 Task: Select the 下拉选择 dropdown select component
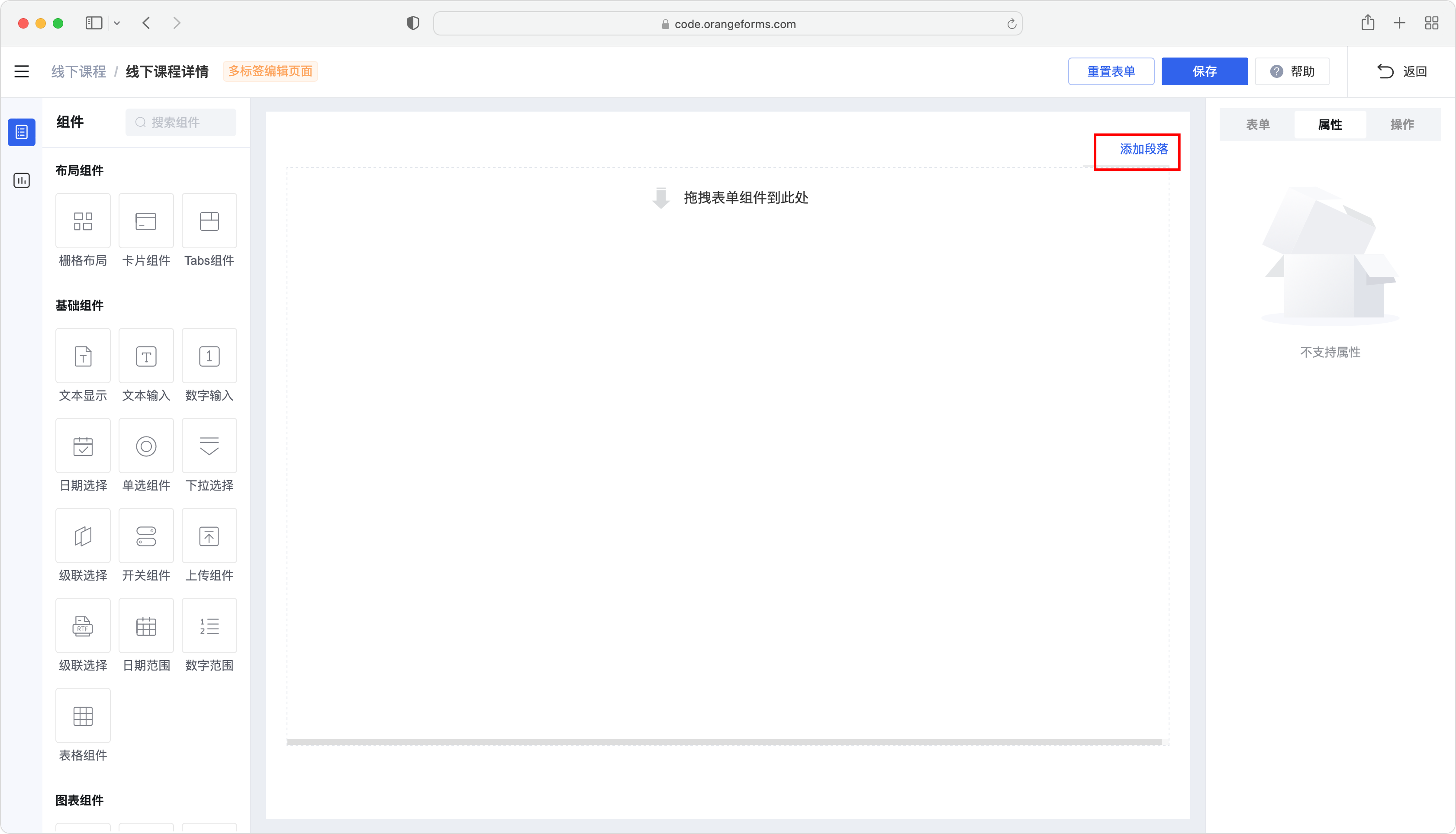pos(209,446)
